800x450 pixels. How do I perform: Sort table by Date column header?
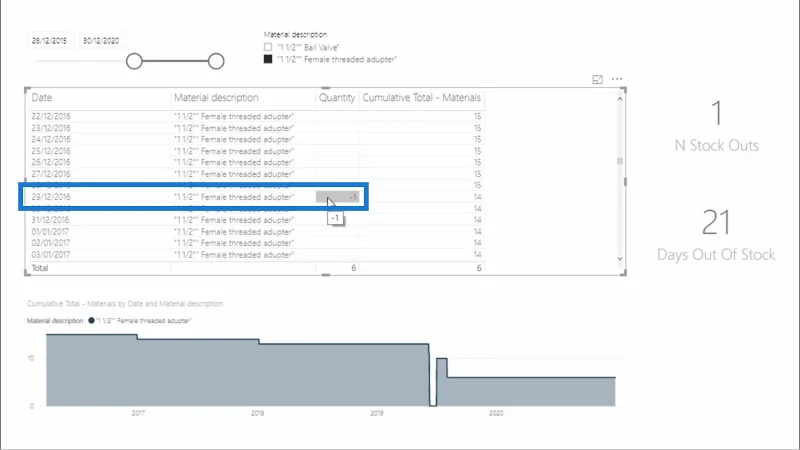click(42, 97)
